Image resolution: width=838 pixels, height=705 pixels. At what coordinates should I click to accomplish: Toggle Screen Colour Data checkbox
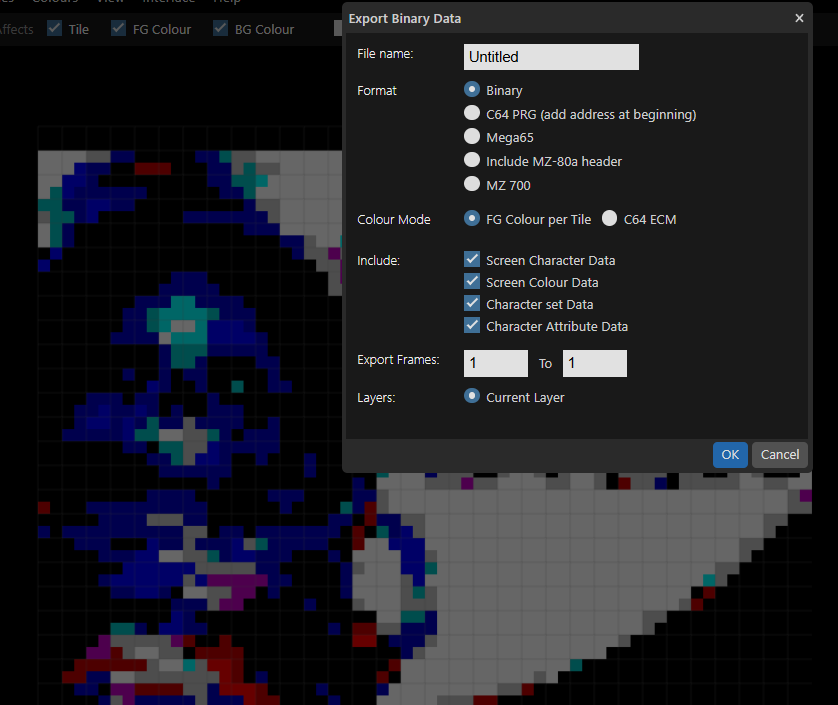[472, 281]
